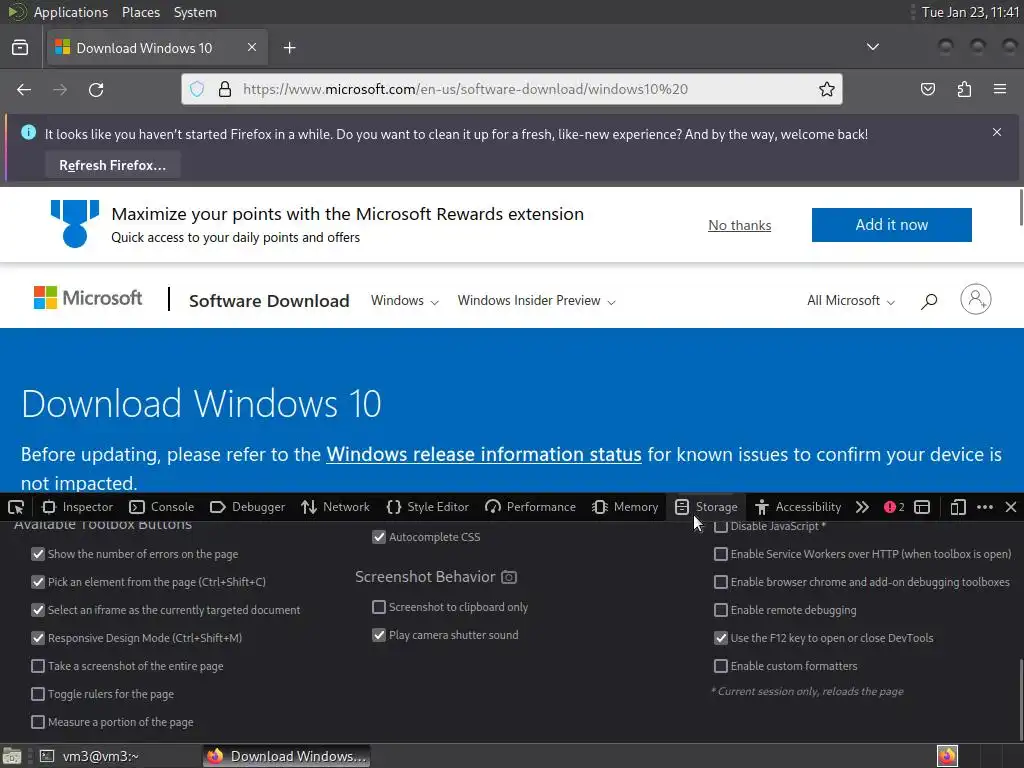The width and height of the screenshot is (1024, 768).
Task: Show more DevTools tabs chevron
Action: pos(862,507)
